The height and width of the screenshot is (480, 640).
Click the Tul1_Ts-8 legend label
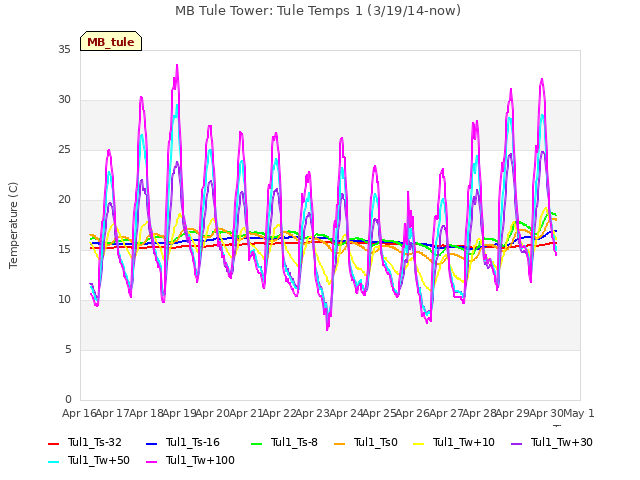pyautogui.click(x=294, y=442)
